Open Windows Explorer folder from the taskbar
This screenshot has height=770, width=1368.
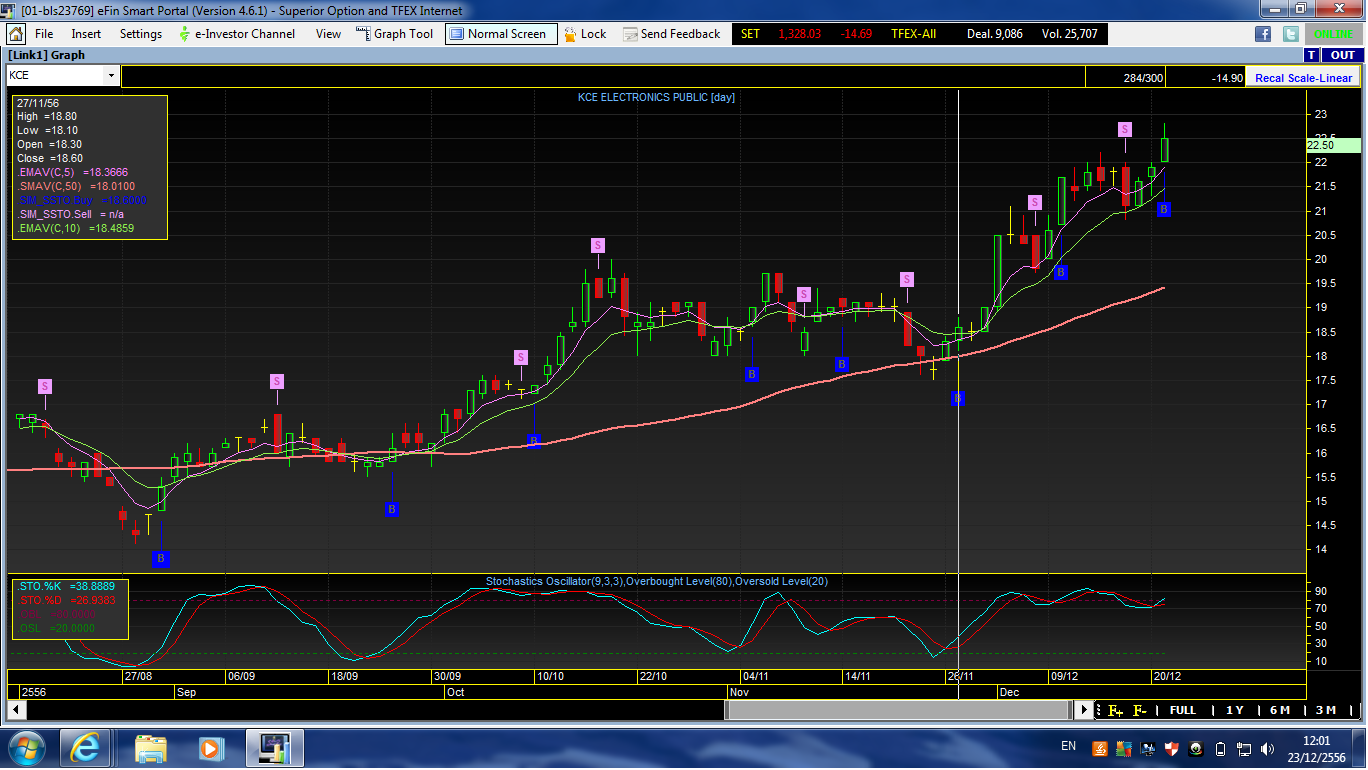(151, 748)
